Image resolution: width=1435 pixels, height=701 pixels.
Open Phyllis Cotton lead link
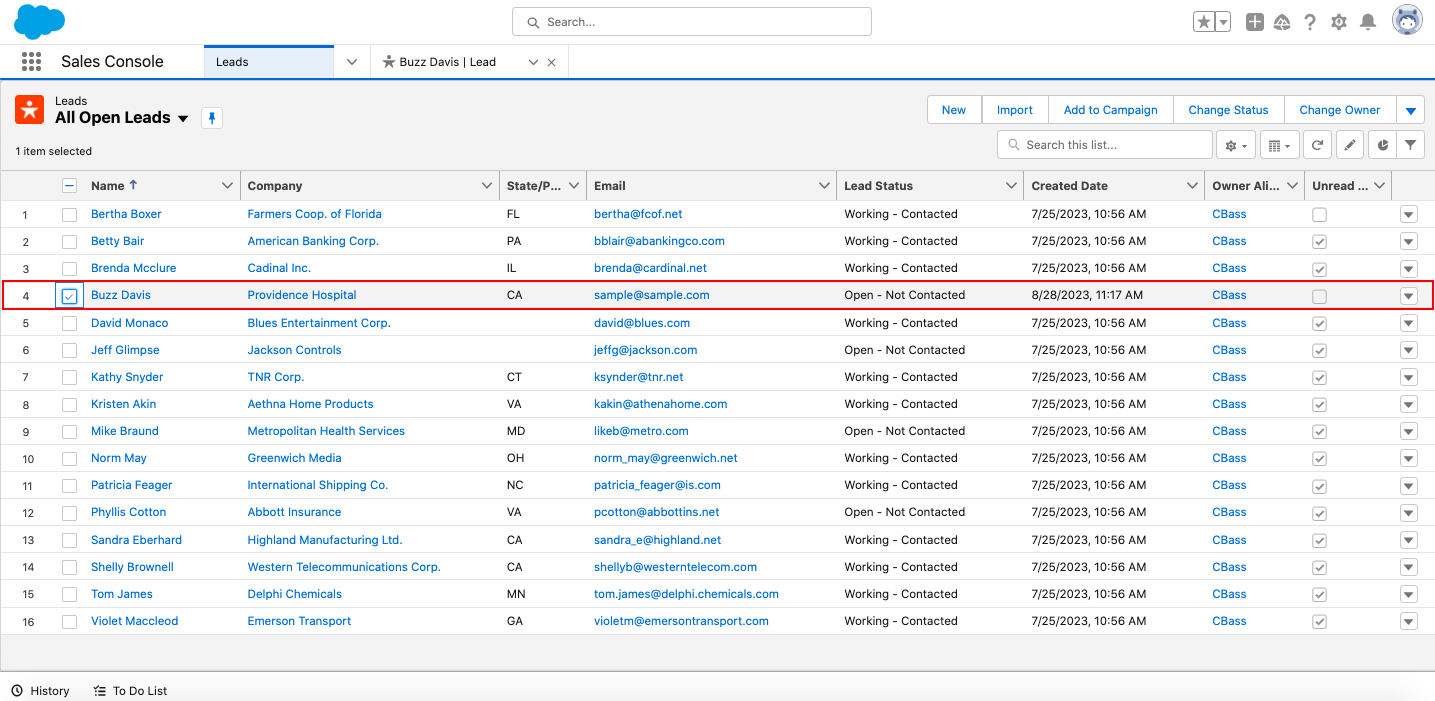(x=129, y=512)
